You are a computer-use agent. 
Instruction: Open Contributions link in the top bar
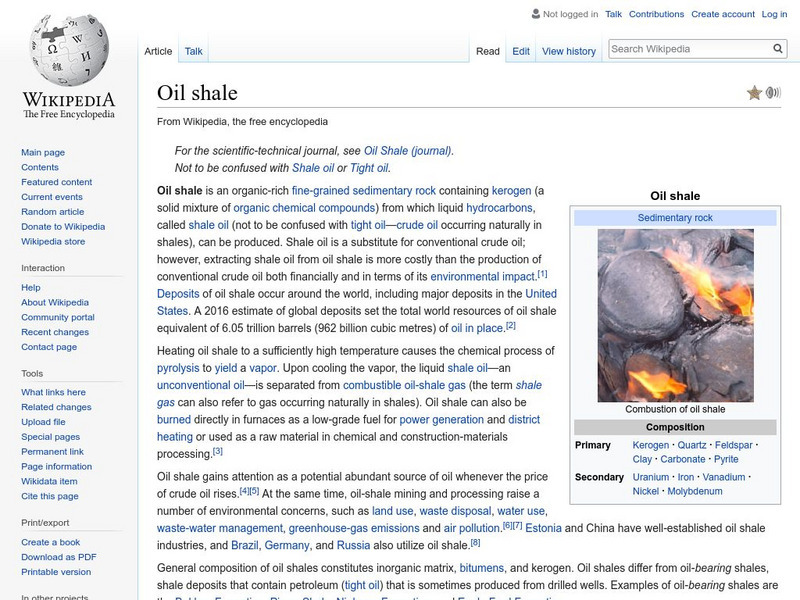[x=656, y=14]
